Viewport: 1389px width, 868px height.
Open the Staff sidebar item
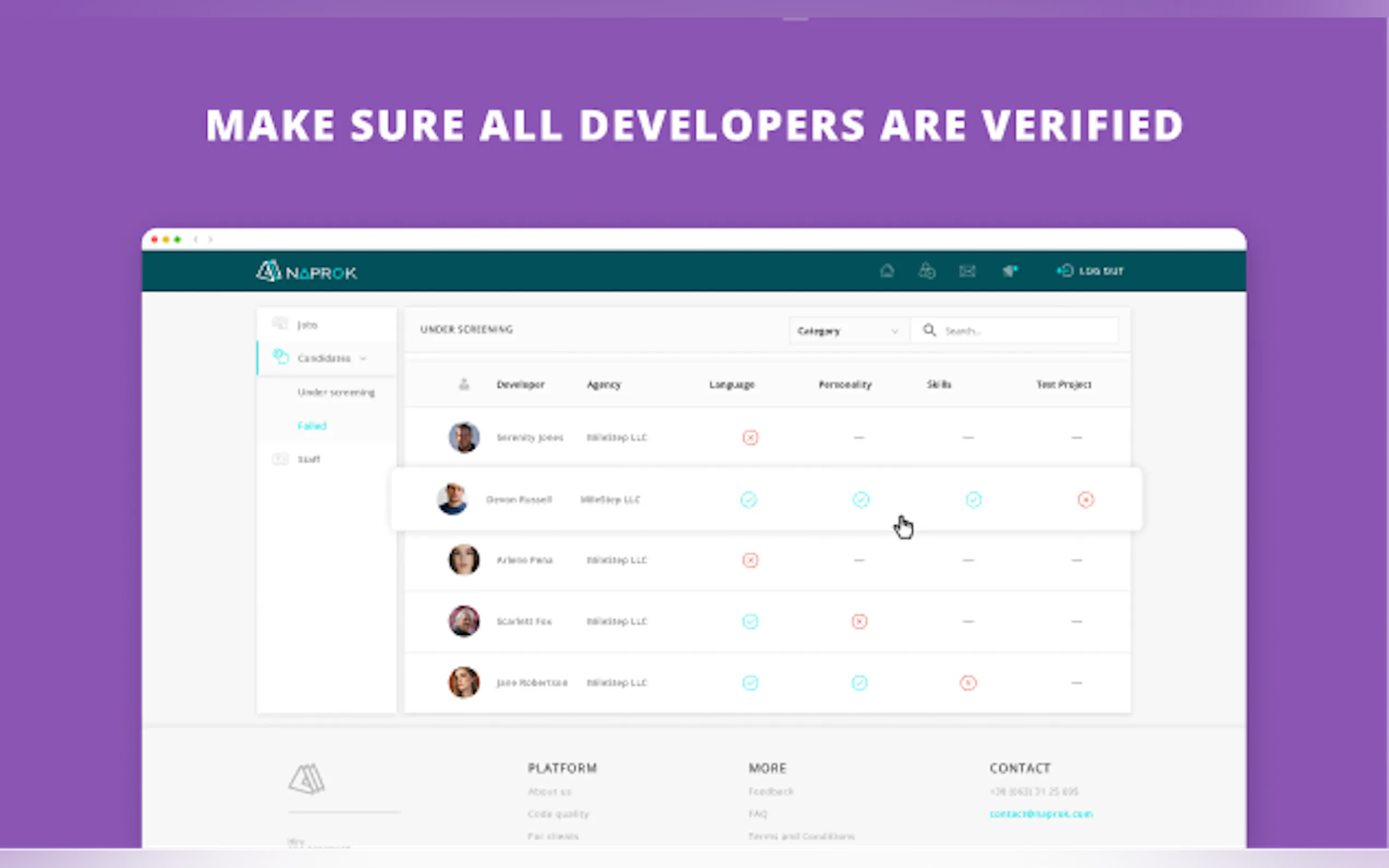(308, 459)
